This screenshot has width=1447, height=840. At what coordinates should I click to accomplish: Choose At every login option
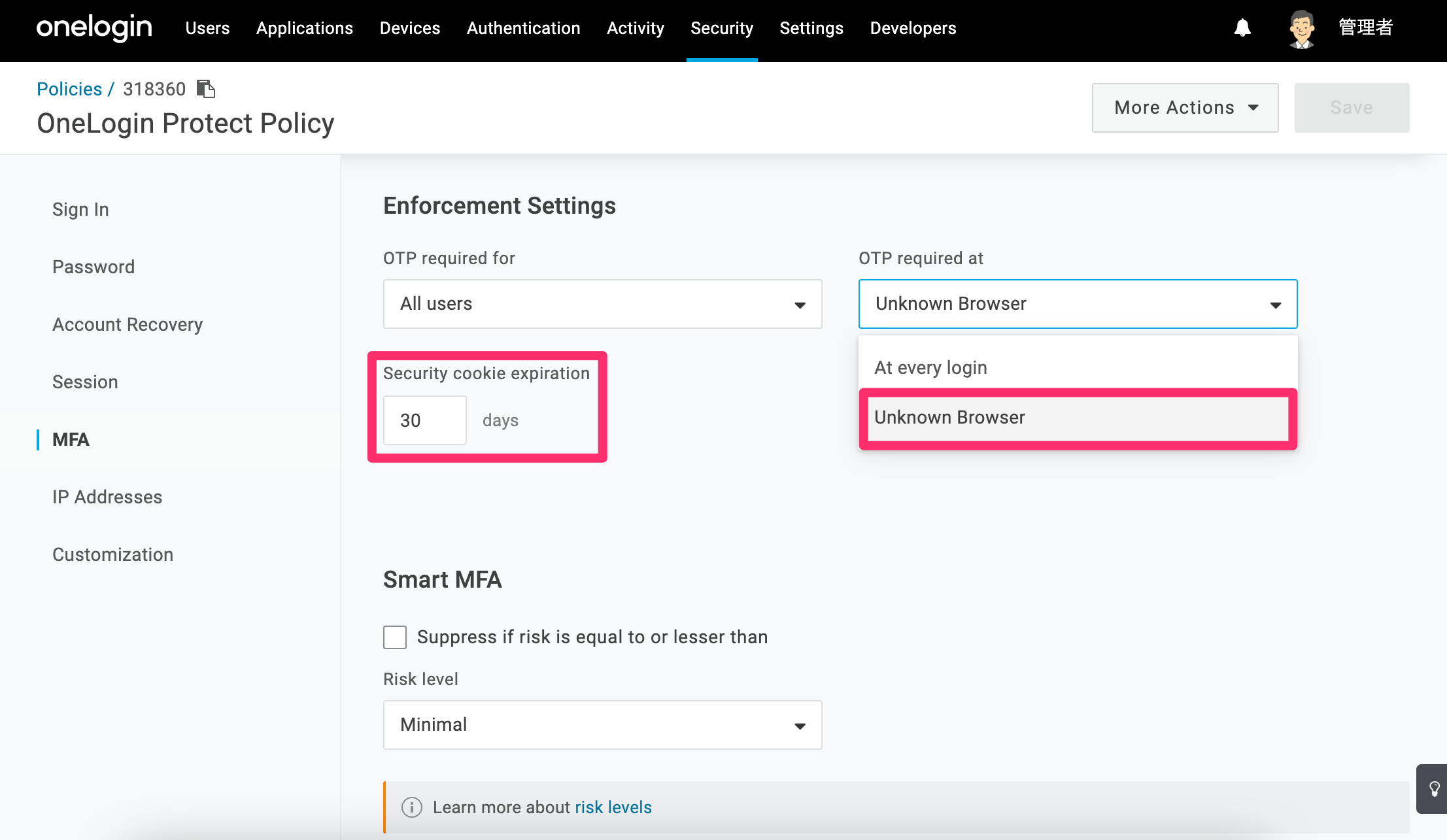(1078, 367)
